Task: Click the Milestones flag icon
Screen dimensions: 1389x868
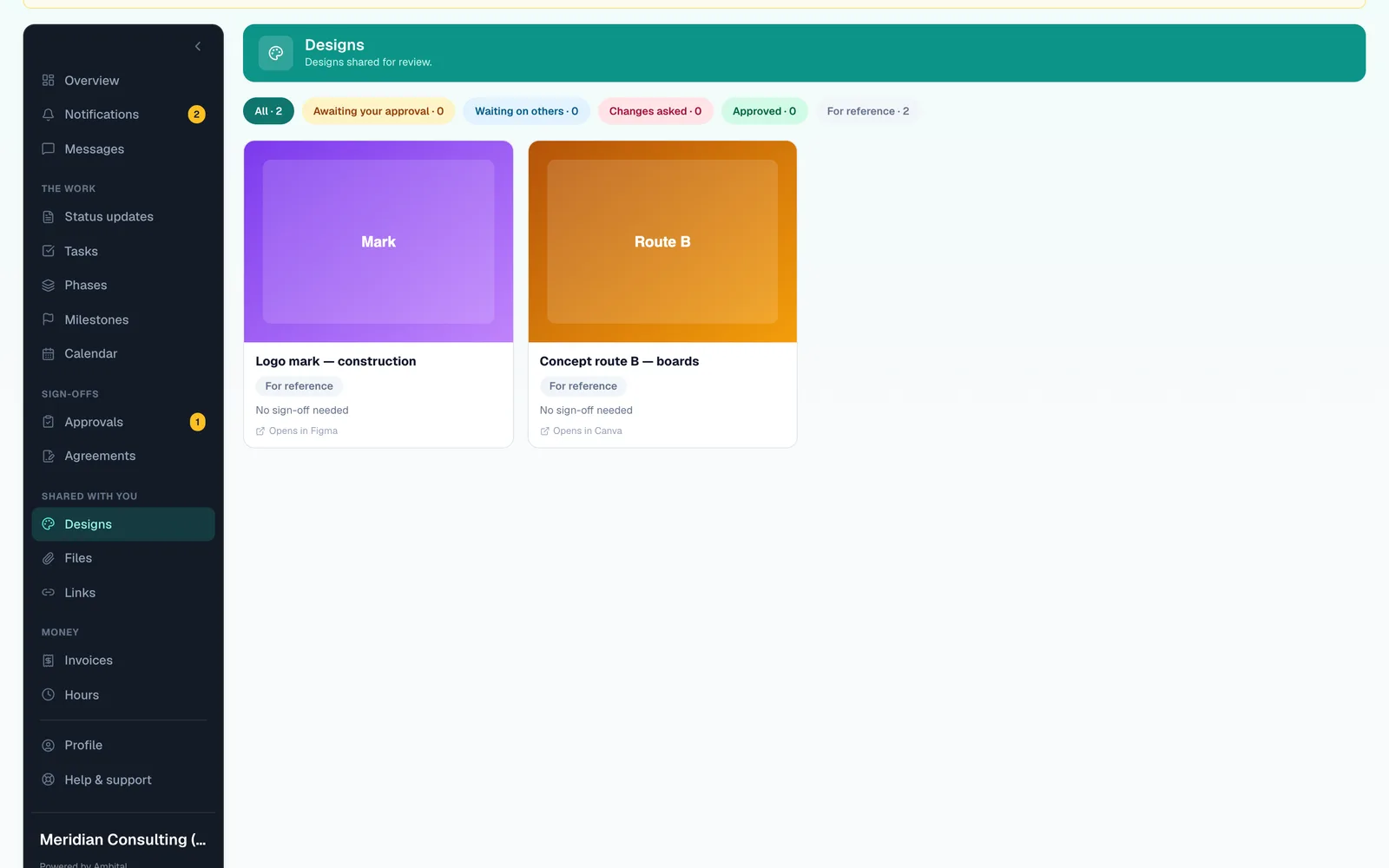Action: [x=49, y=320]
